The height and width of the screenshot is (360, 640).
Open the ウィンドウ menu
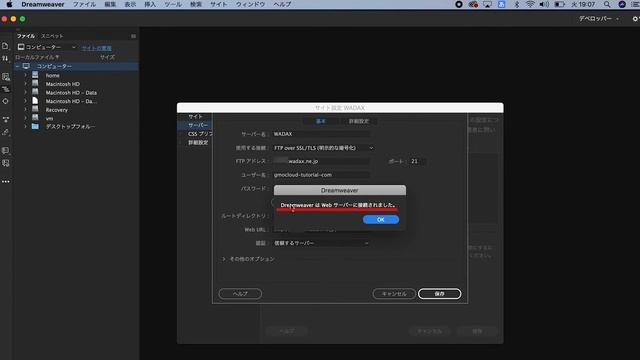click(250, 4)
